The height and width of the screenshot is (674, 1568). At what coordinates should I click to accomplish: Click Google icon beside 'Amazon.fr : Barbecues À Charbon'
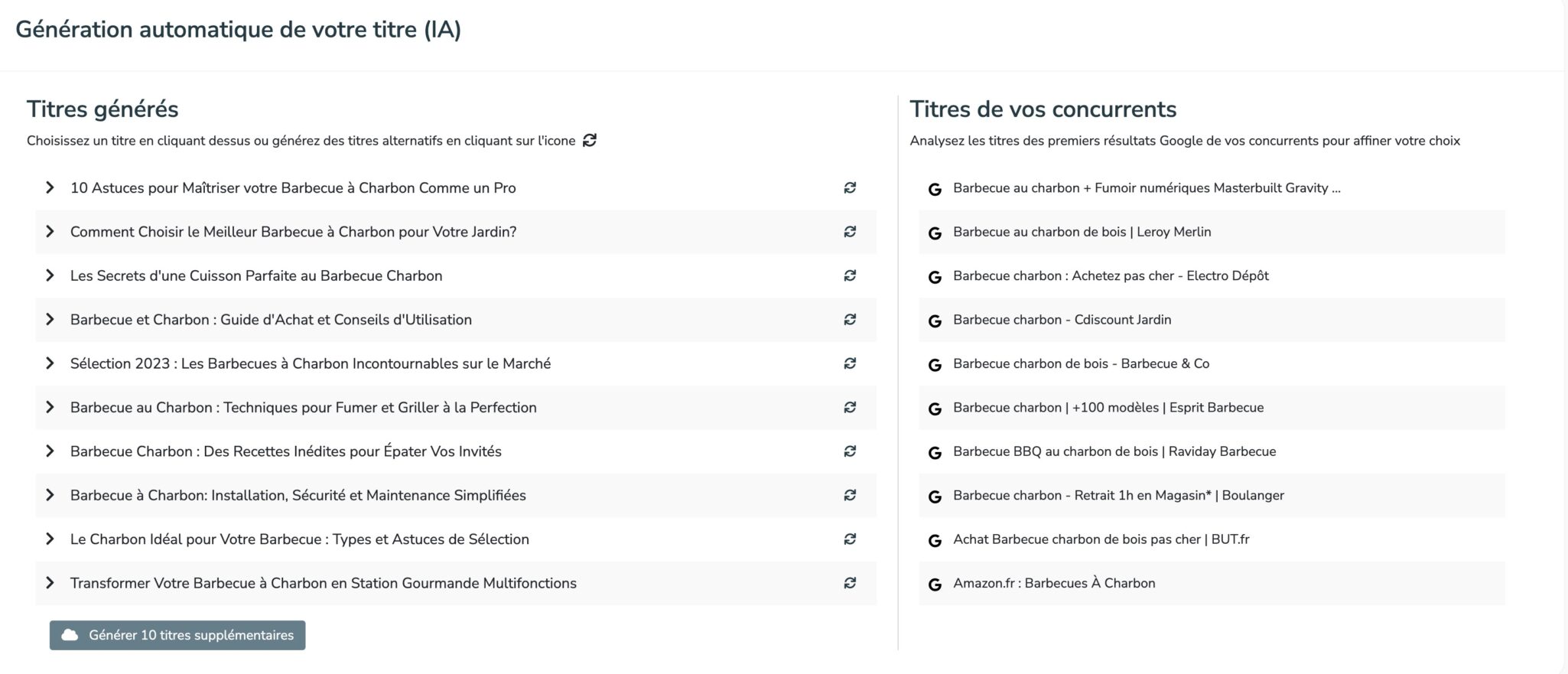click(934, 584)
